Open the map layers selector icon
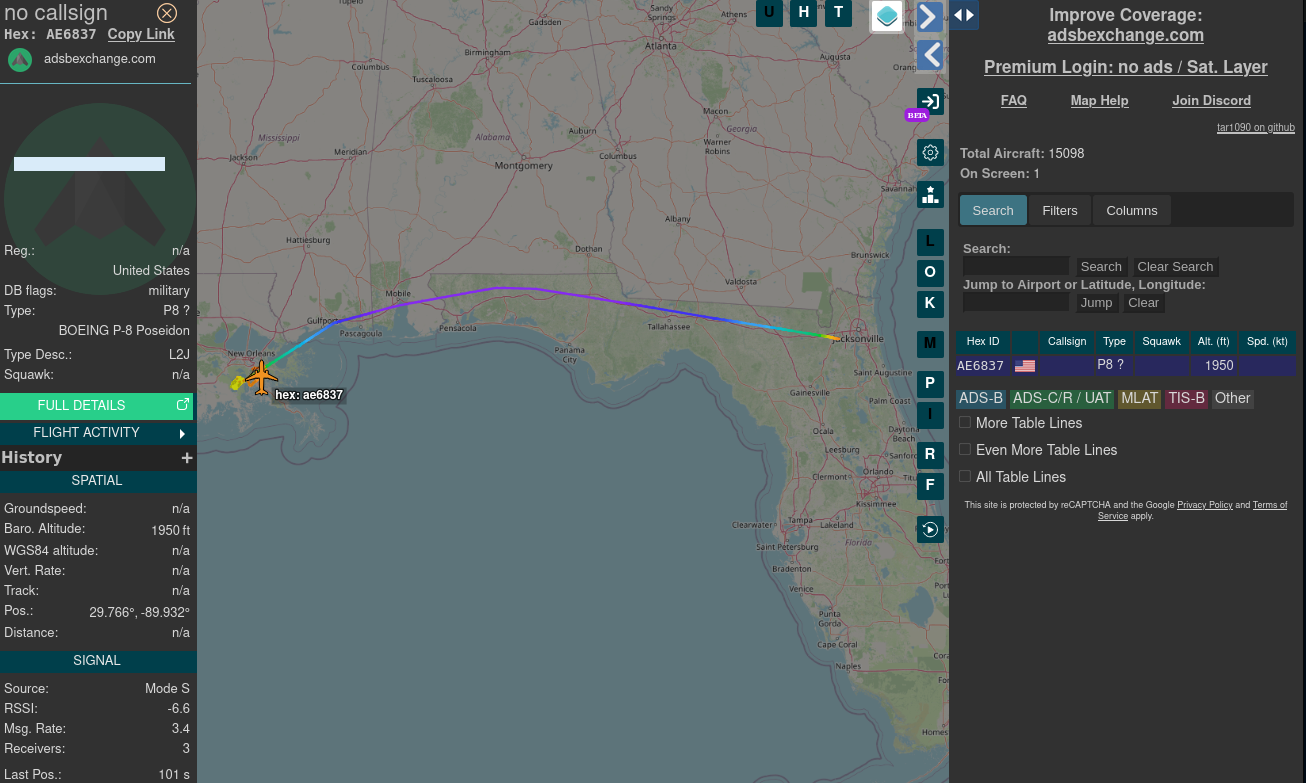Viewport: 1306px width, 783px height. pyautogui.click(x=887, y=16)
